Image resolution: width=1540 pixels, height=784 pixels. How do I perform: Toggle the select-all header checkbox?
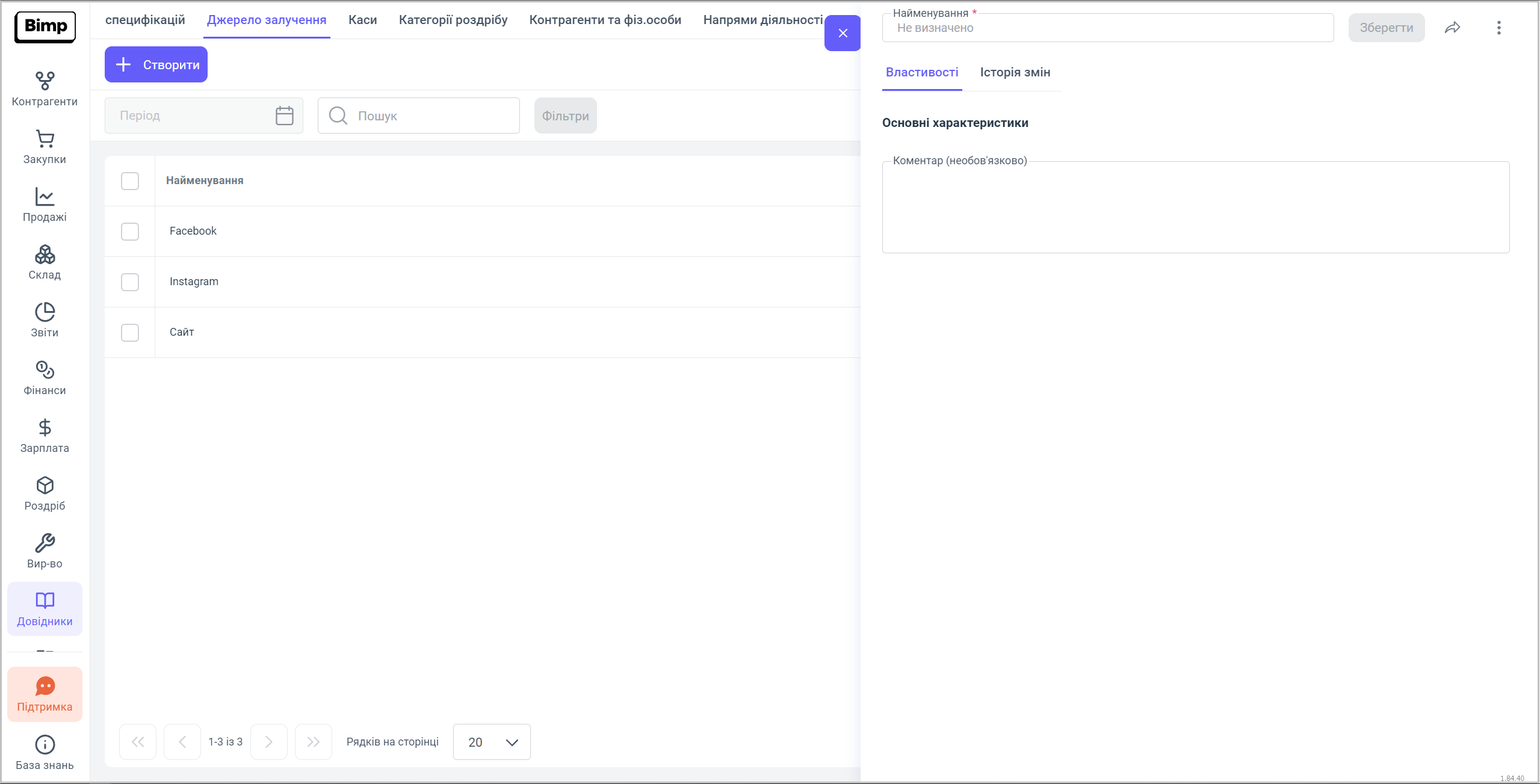pyautogui.click(x=130, y=181)
